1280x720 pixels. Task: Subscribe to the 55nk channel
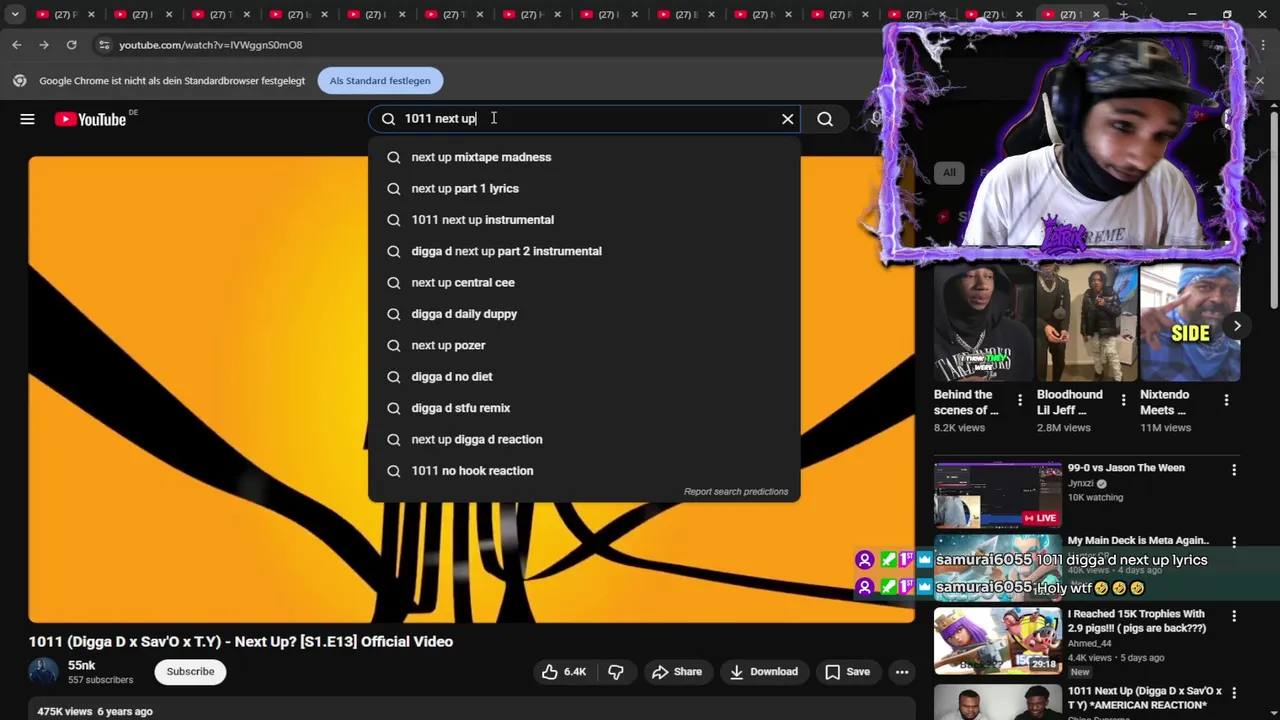[x=190, y=672]
